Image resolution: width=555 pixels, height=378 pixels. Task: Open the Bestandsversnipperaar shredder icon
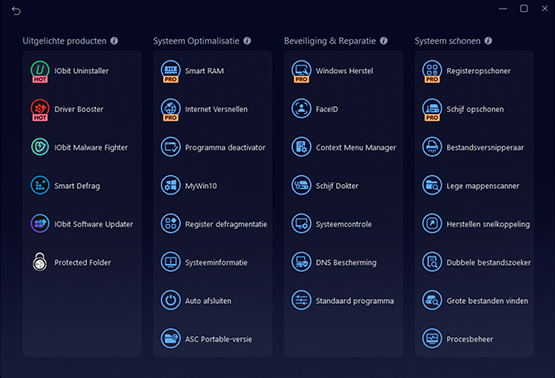[432, 147]
